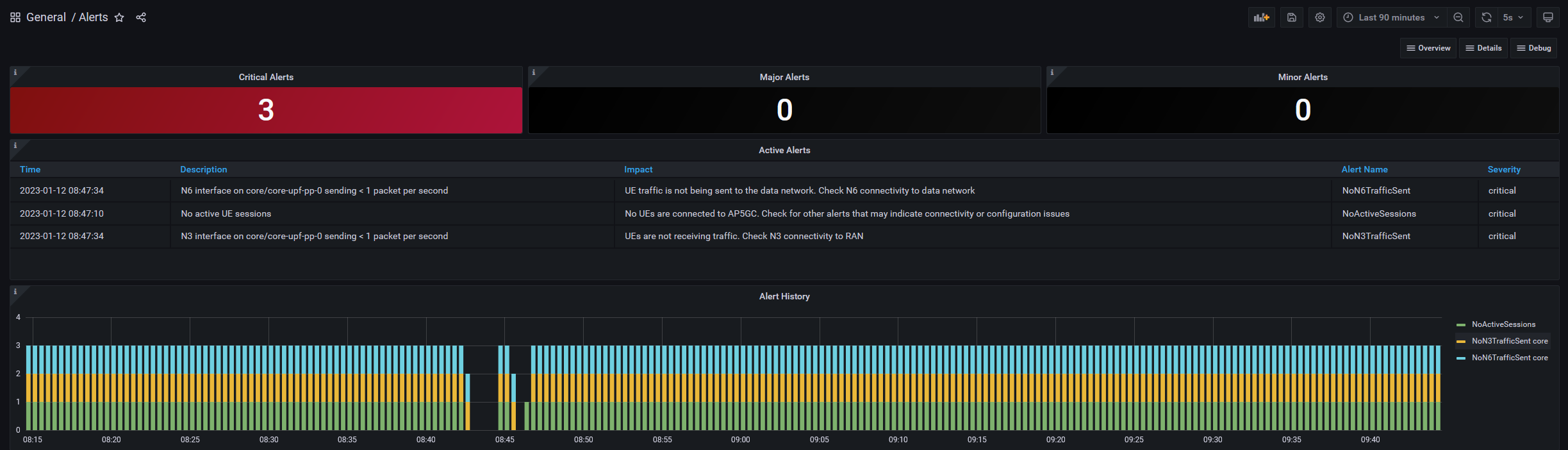Zoom out the time range

click(1458, 17)
